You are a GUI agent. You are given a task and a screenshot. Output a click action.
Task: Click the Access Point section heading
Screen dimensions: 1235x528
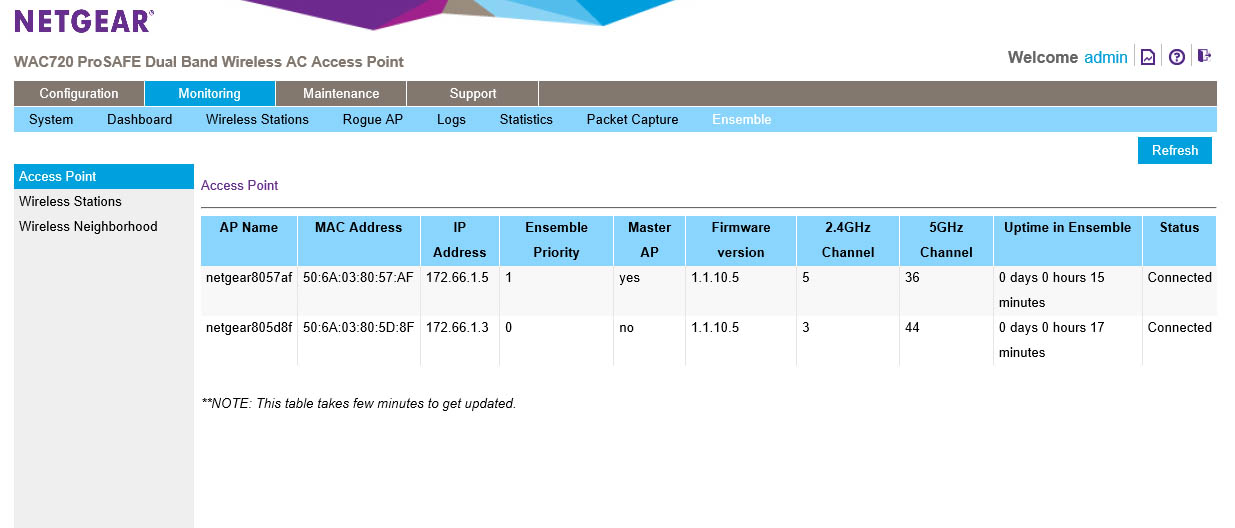[239, 185]
